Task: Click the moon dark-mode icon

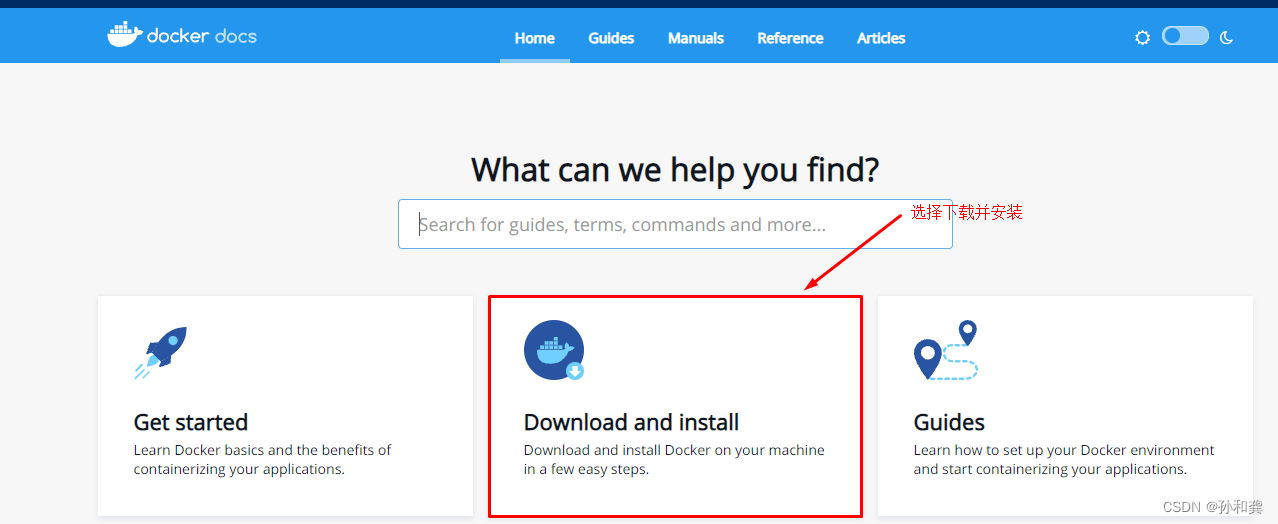Action: [1227, 38]
